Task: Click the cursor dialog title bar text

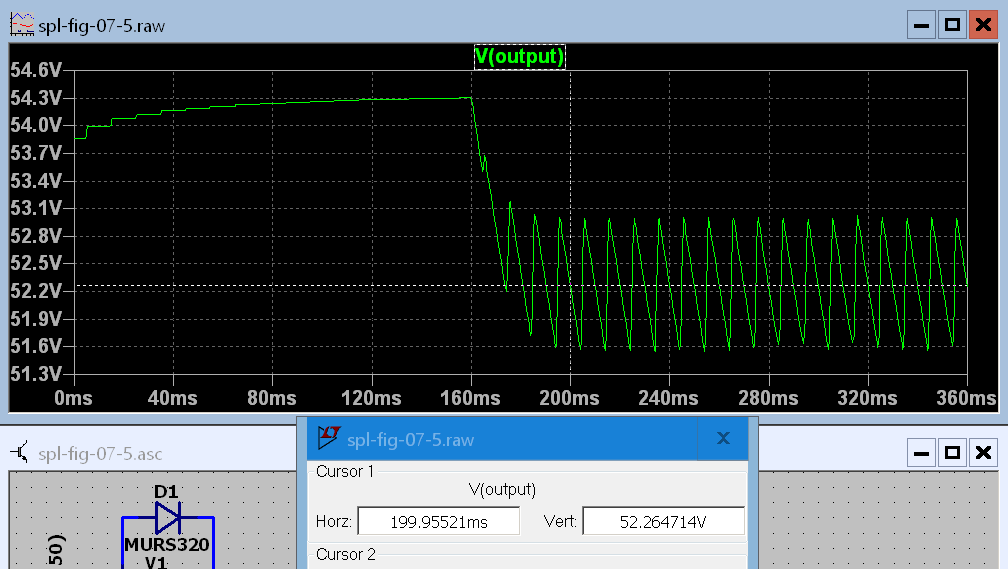Action: click(x=410, y=439)
